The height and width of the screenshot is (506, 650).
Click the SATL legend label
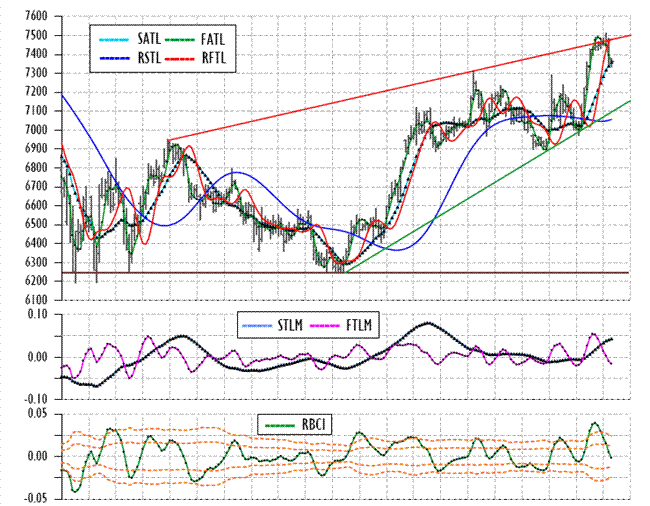149,39
